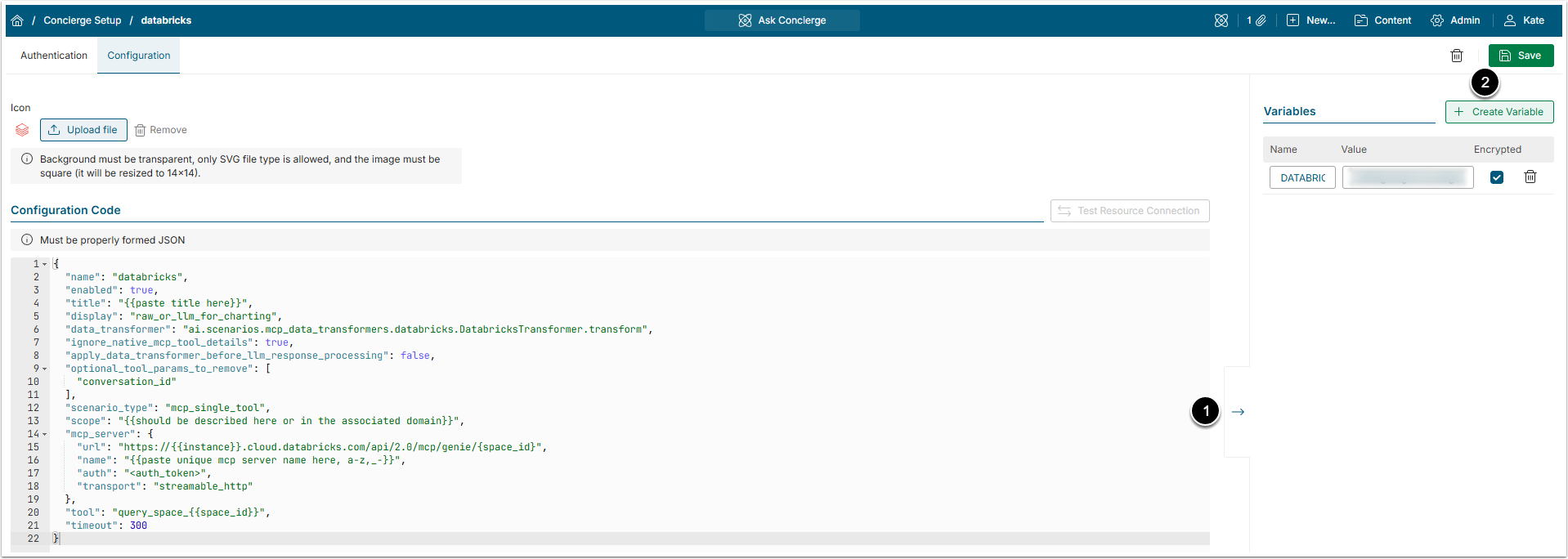
Task: Click the Databricks icon preview
Action: [22, 130]
